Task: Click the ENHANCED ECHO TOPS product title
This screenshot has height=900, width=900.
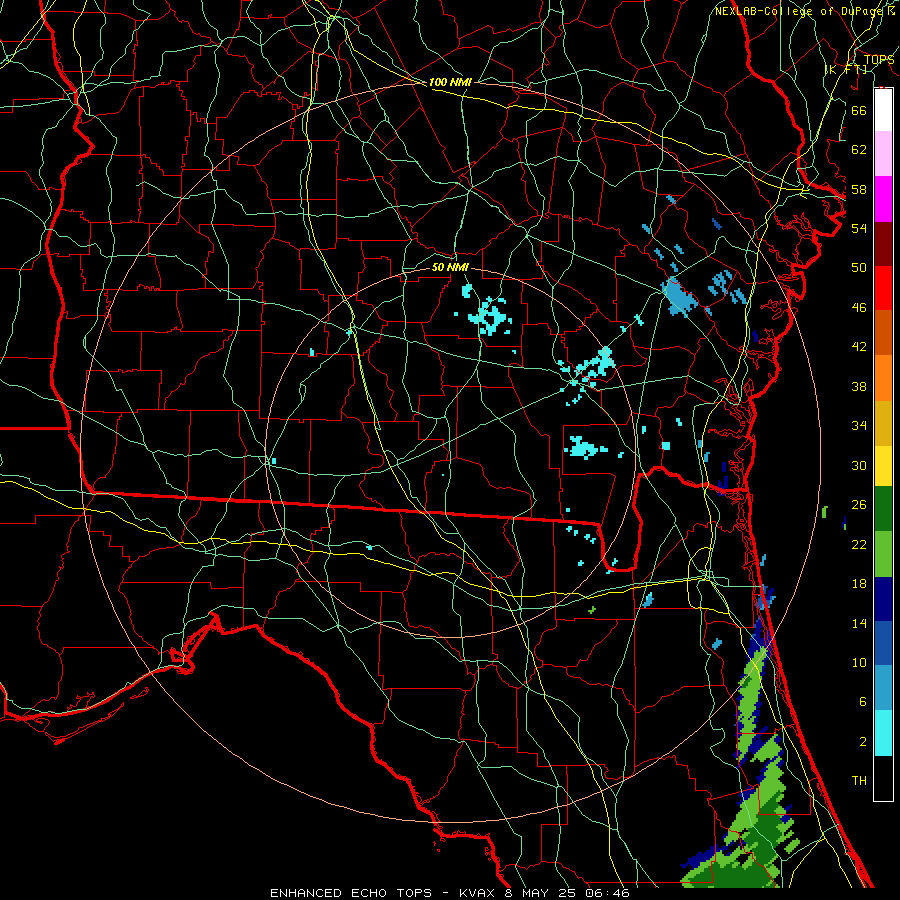Action: point(350,893)
